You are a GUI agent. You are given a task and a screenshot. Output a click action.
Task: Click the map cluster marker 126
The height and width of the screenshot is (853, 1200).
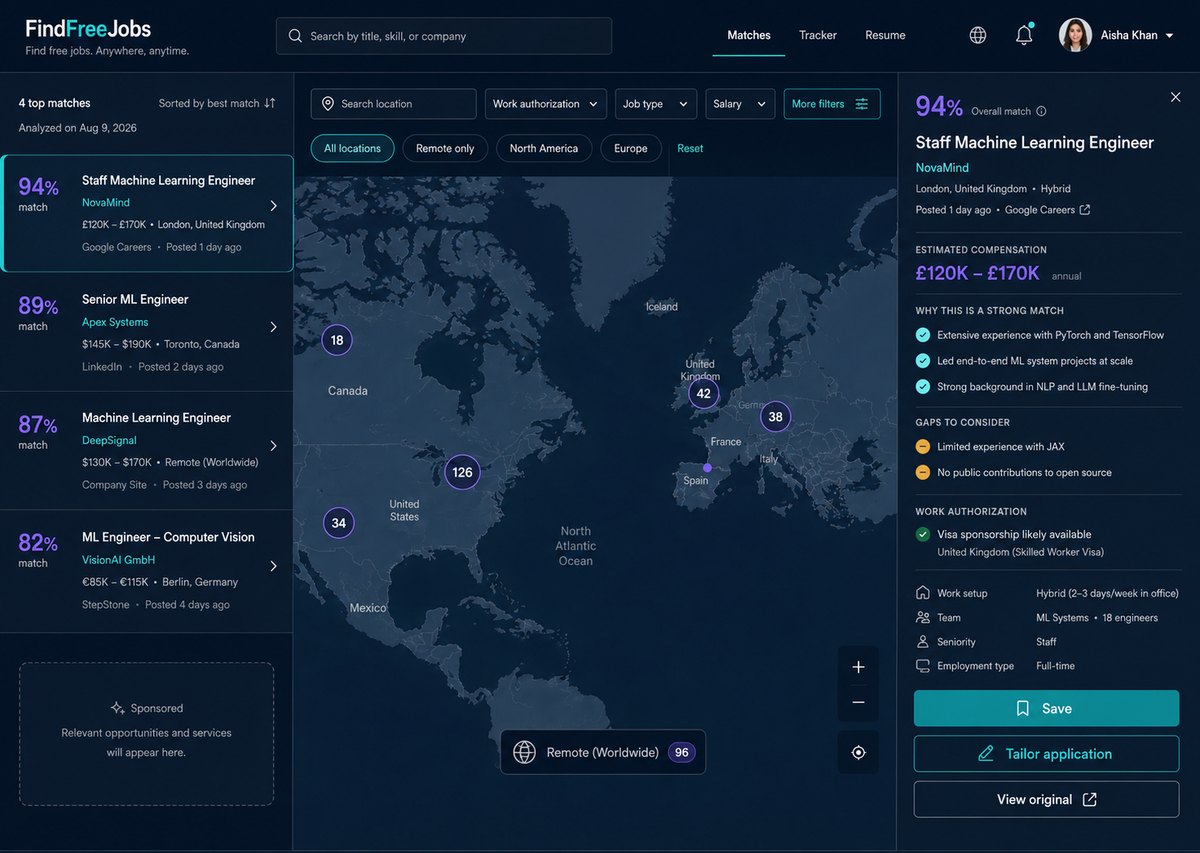coord(462,472)
